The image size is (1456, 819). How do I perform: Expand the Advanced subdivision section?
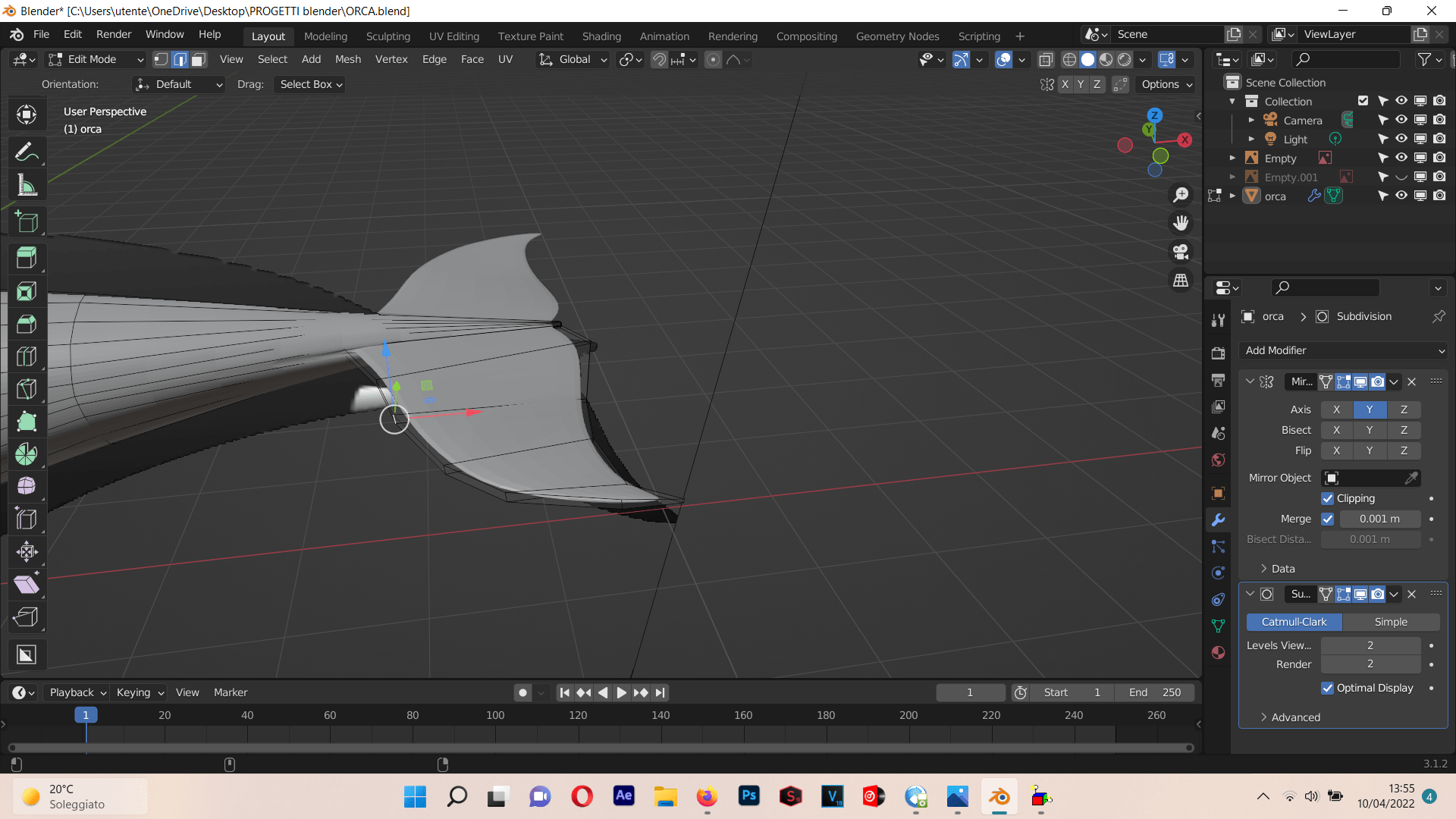[1290, 717]
